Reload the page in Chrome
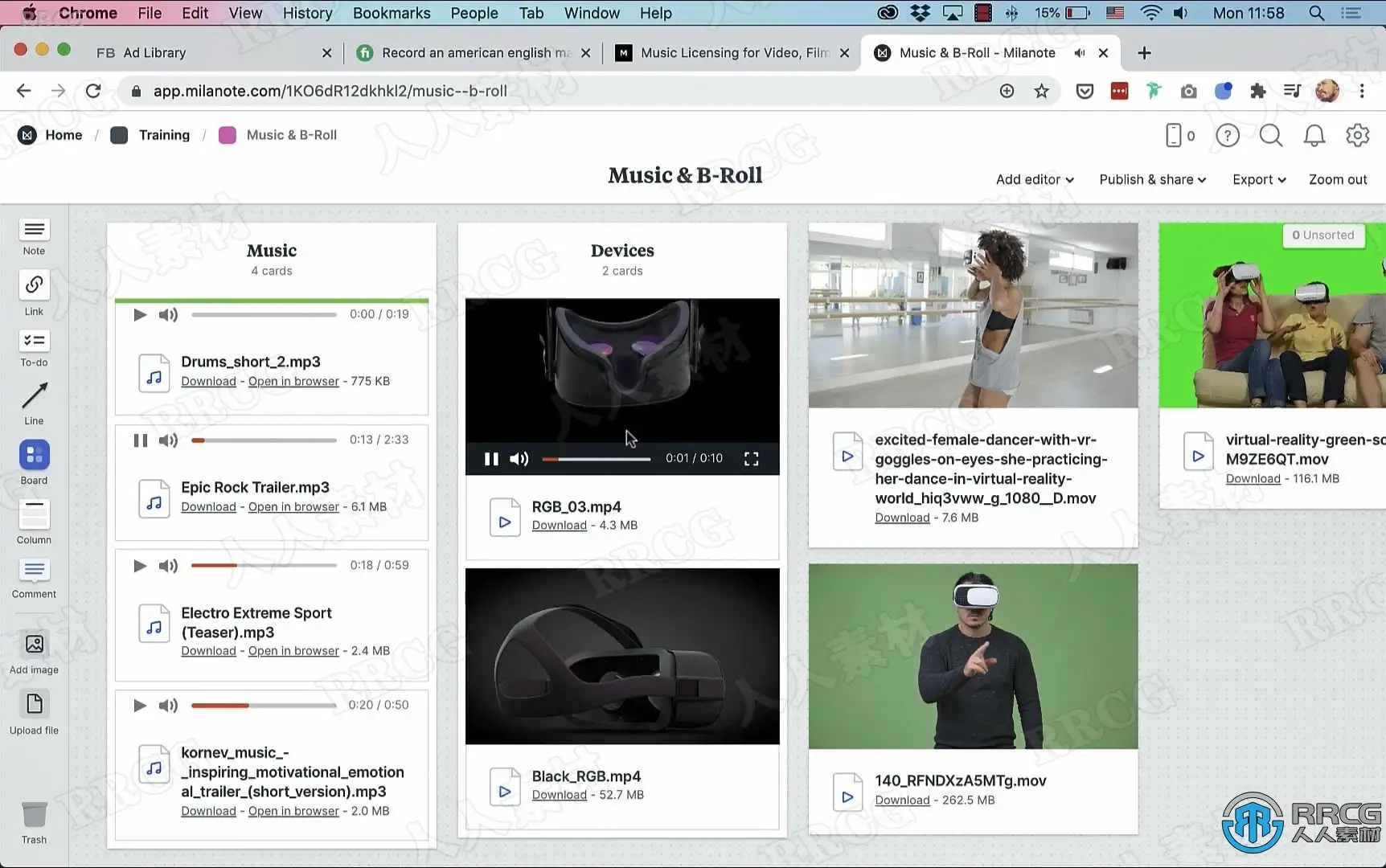This screenshot has height=868, width=1386. 93,91
